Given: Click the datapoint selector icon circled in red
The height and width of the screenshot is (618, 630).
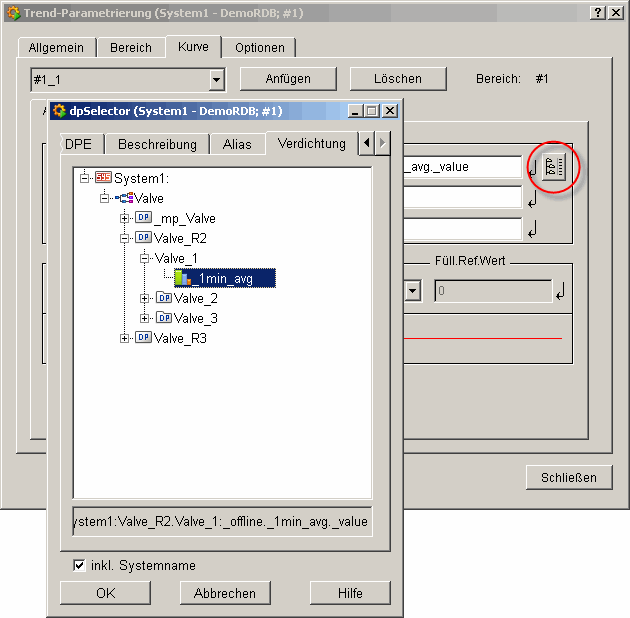Looking at the screenshot, I should [x=555, y=167].
